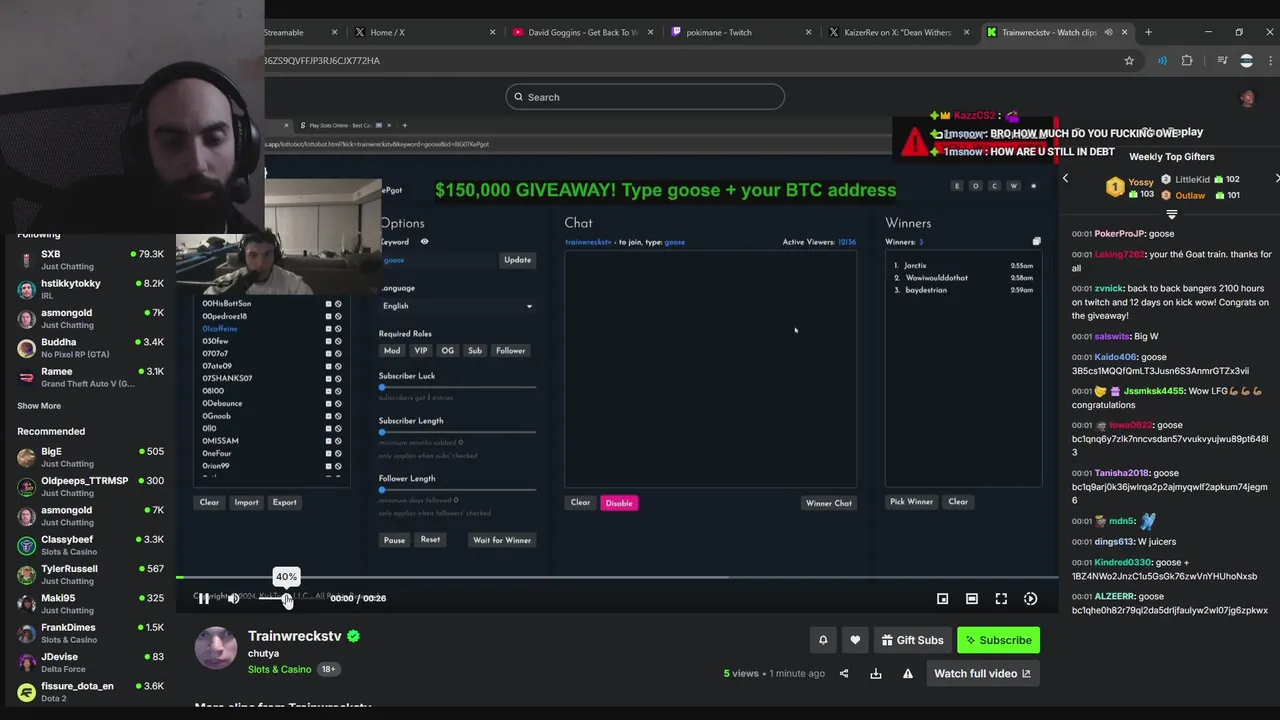Open the Slots & Casino category link
1280x720 pixels.
(x=279, y=669)
